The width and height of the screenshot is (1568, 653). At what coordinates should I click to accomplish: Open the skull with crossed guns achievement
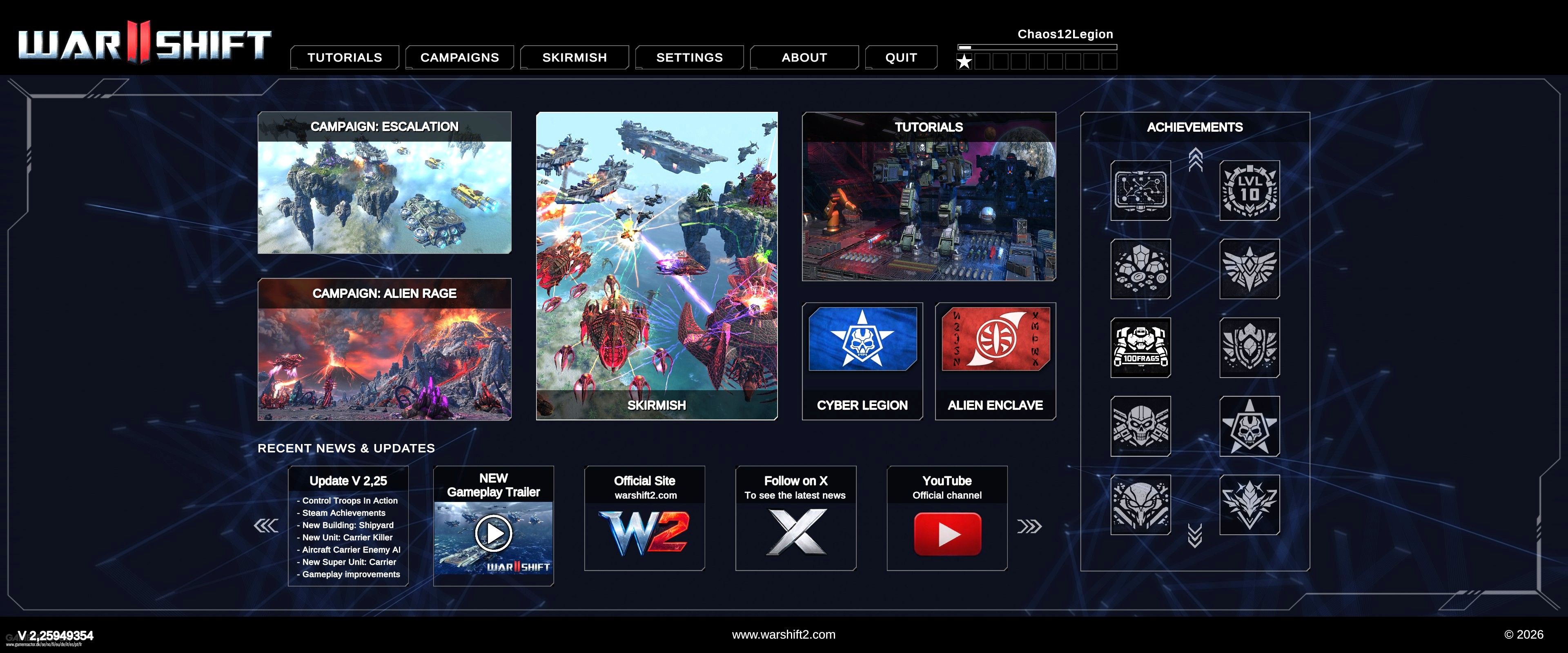point(1141,426)
